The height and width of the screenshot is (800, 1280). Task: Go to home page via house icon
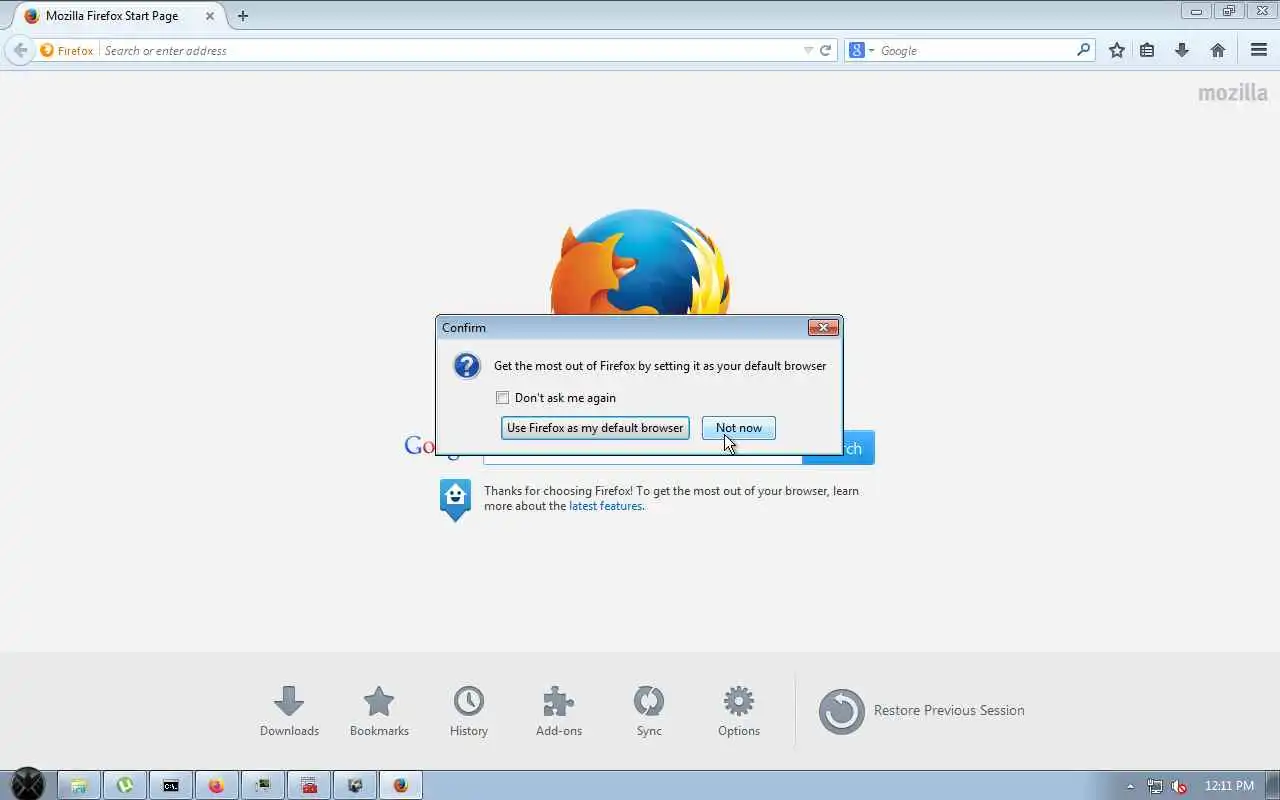pos(1218,50)
